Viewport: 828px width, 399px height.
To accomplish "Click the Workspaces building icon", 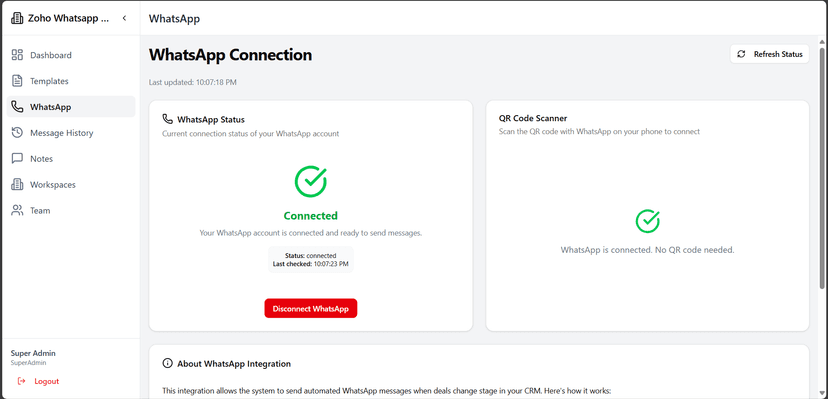I will (17, 184).
